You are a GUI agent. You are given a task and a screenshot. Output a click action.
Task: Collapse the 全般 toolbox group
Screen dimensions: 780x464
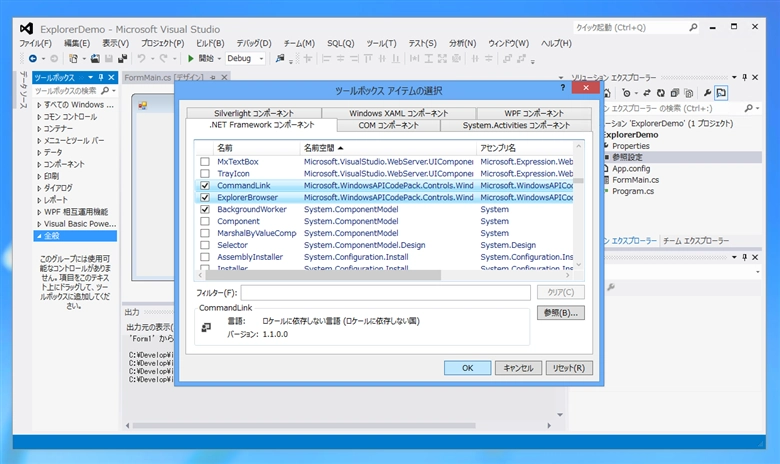[39, 236]
